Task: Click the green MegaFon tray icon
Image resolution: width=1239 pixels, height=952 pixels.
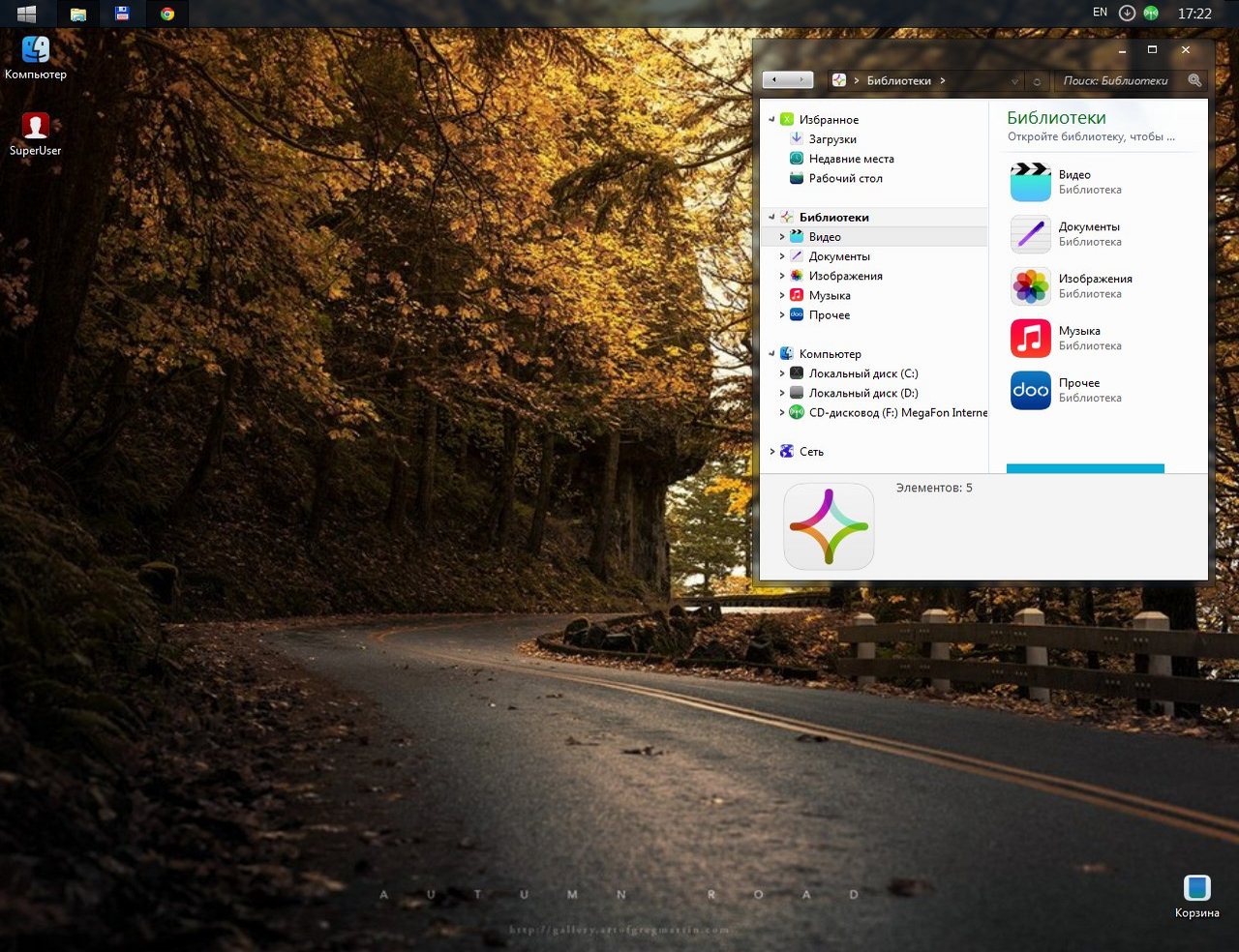Action: click(1151, 14)
